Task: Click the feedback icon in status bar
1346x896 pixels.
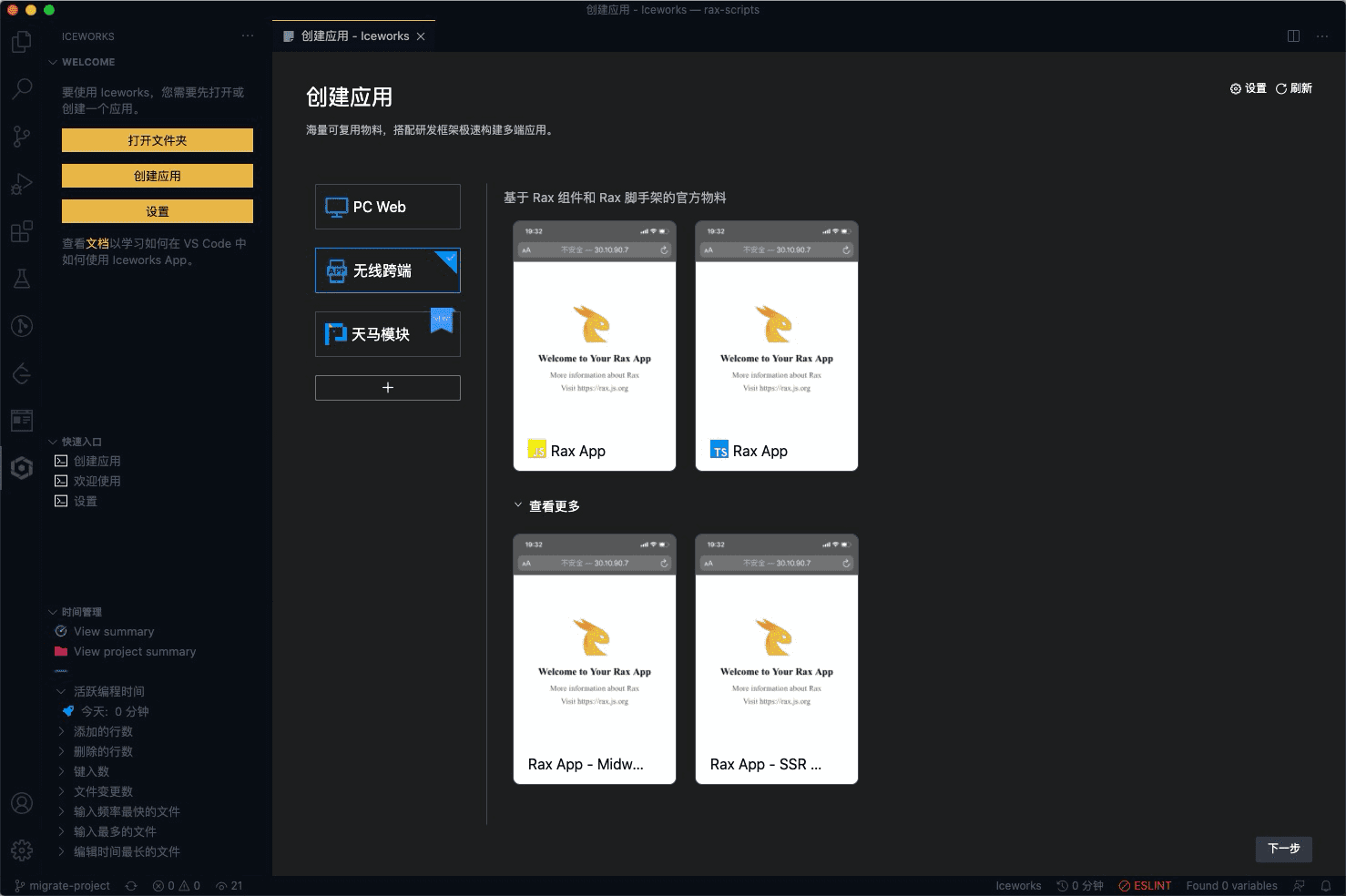Action: click(x=1300, y=886)
